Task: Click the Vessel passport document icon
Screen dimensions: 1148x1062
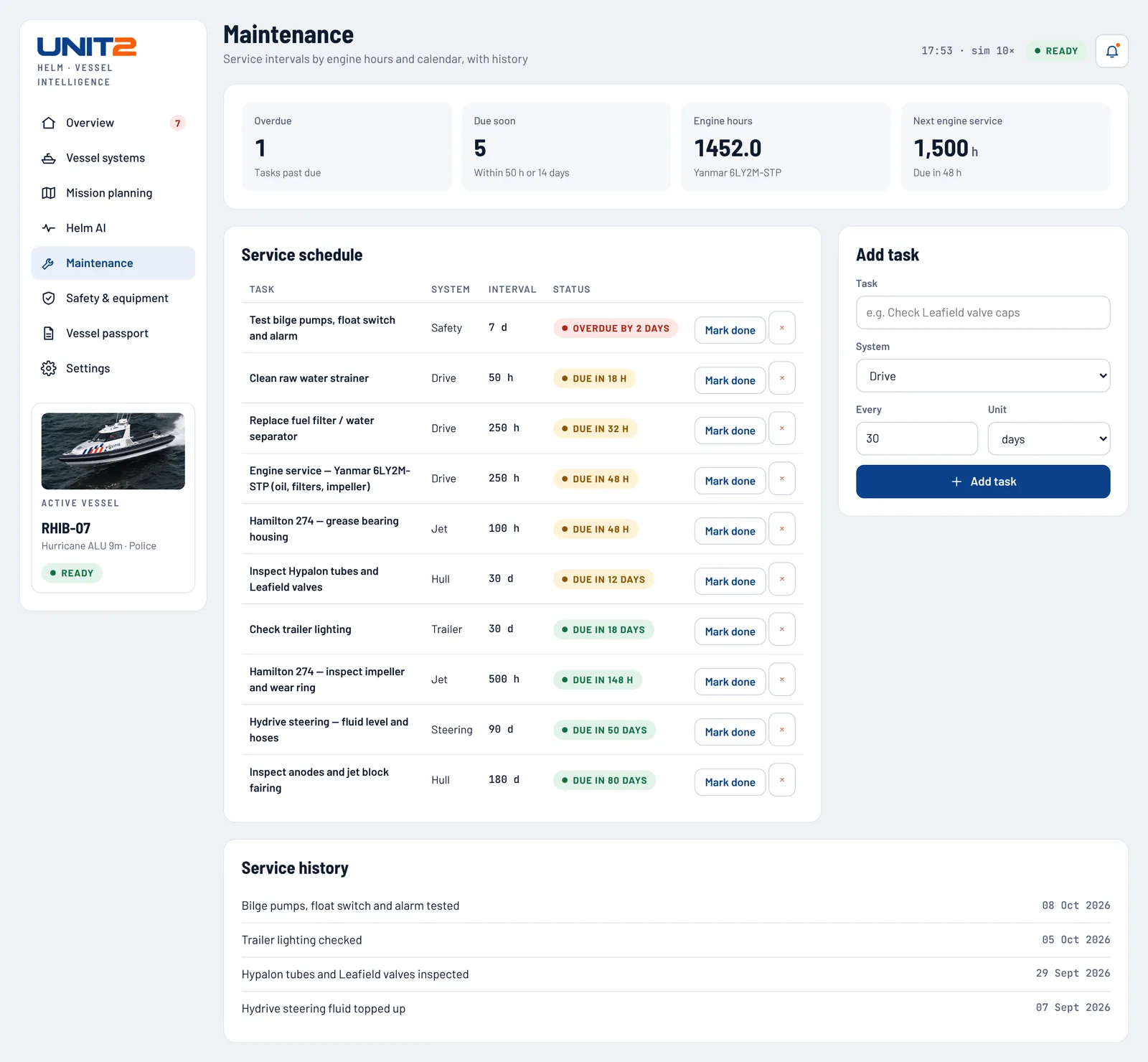Action: point(49,334)
